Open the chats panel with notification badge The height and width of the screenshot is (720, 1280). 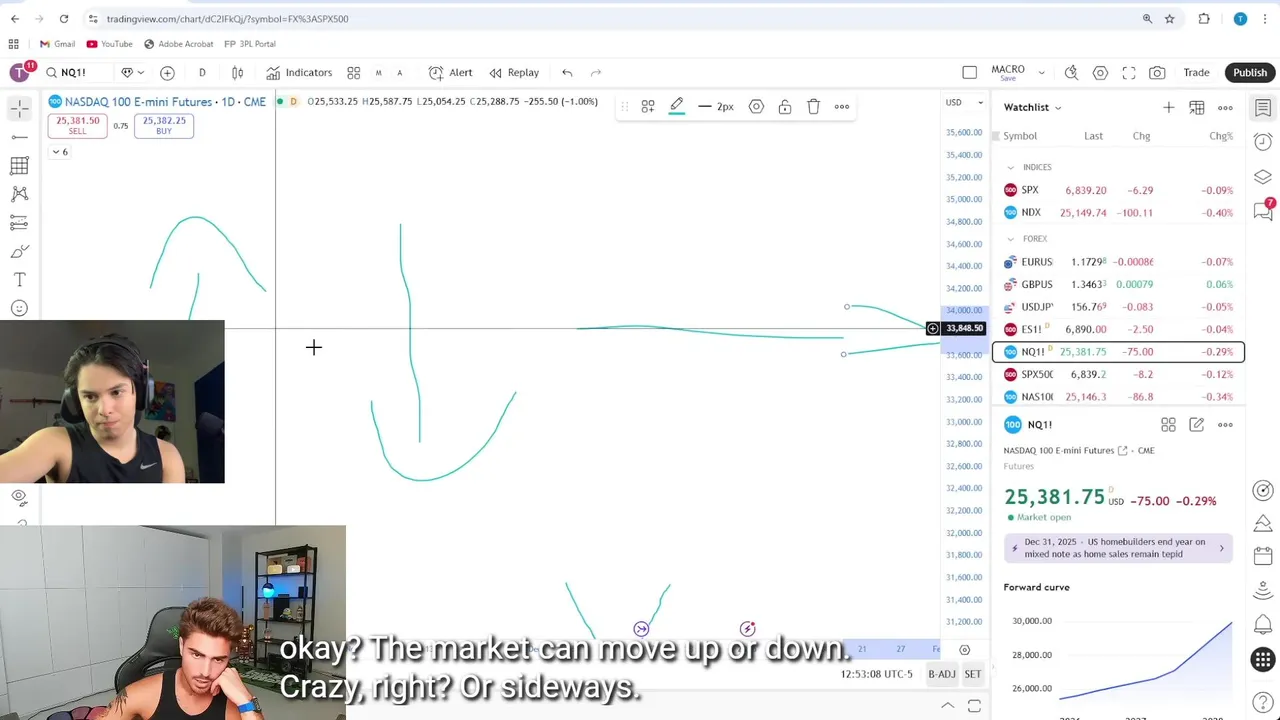pyautogui.click(x=1263, y=210)
